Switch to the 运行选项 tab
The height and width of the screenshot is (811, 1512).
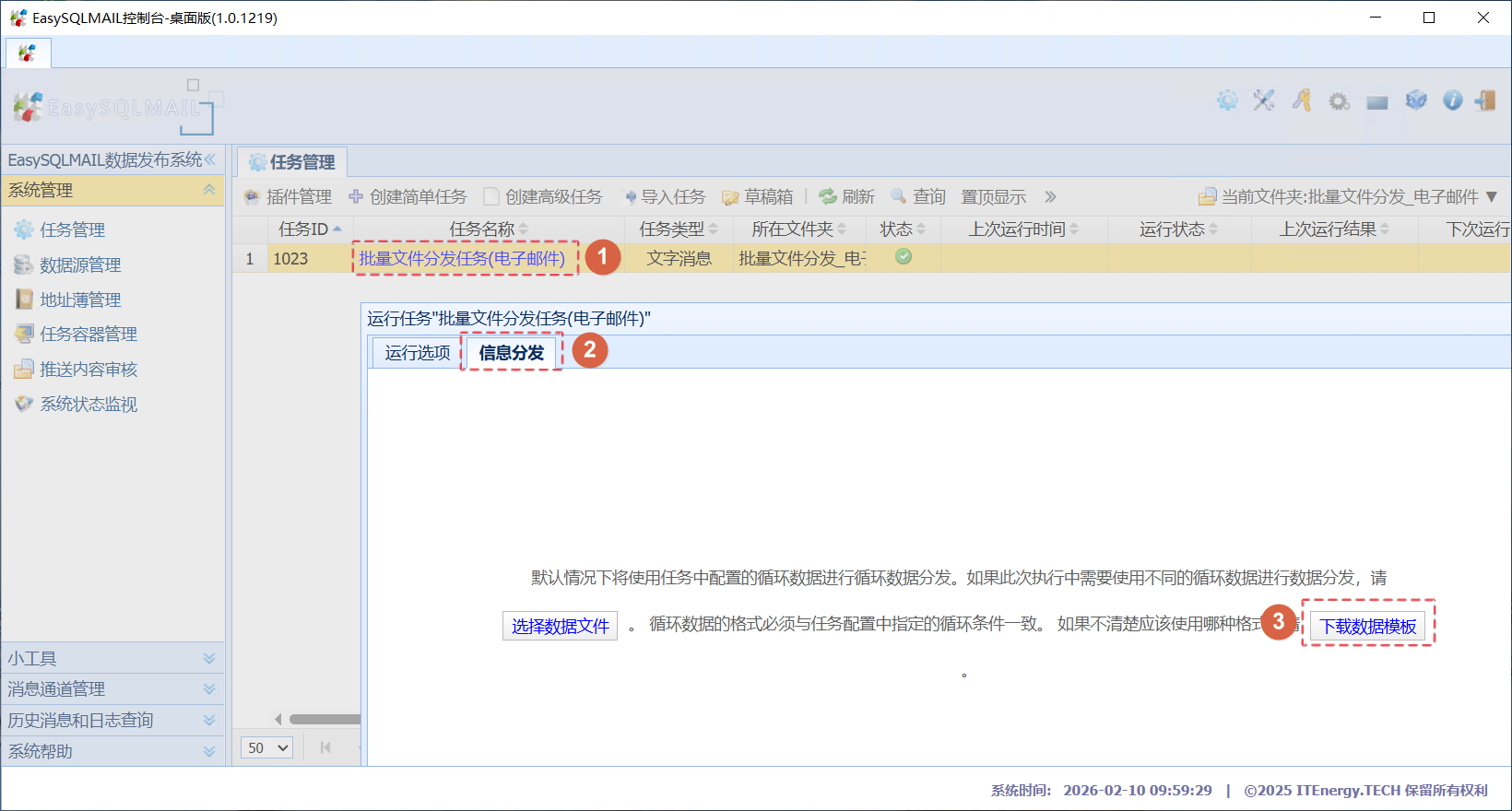(417, 352)
